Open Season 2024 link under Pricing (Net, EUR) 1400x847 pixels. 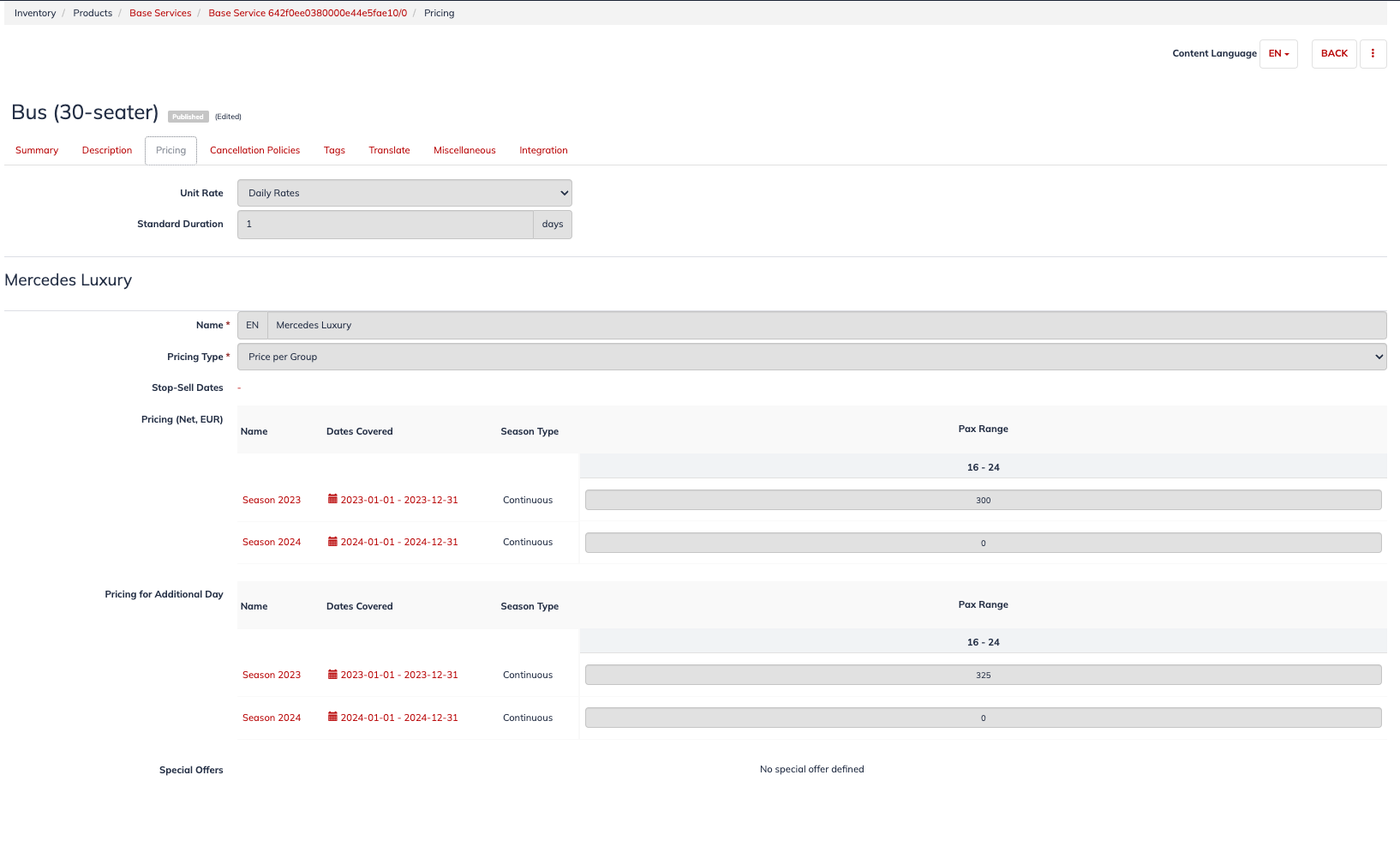[x=272, y=542]
